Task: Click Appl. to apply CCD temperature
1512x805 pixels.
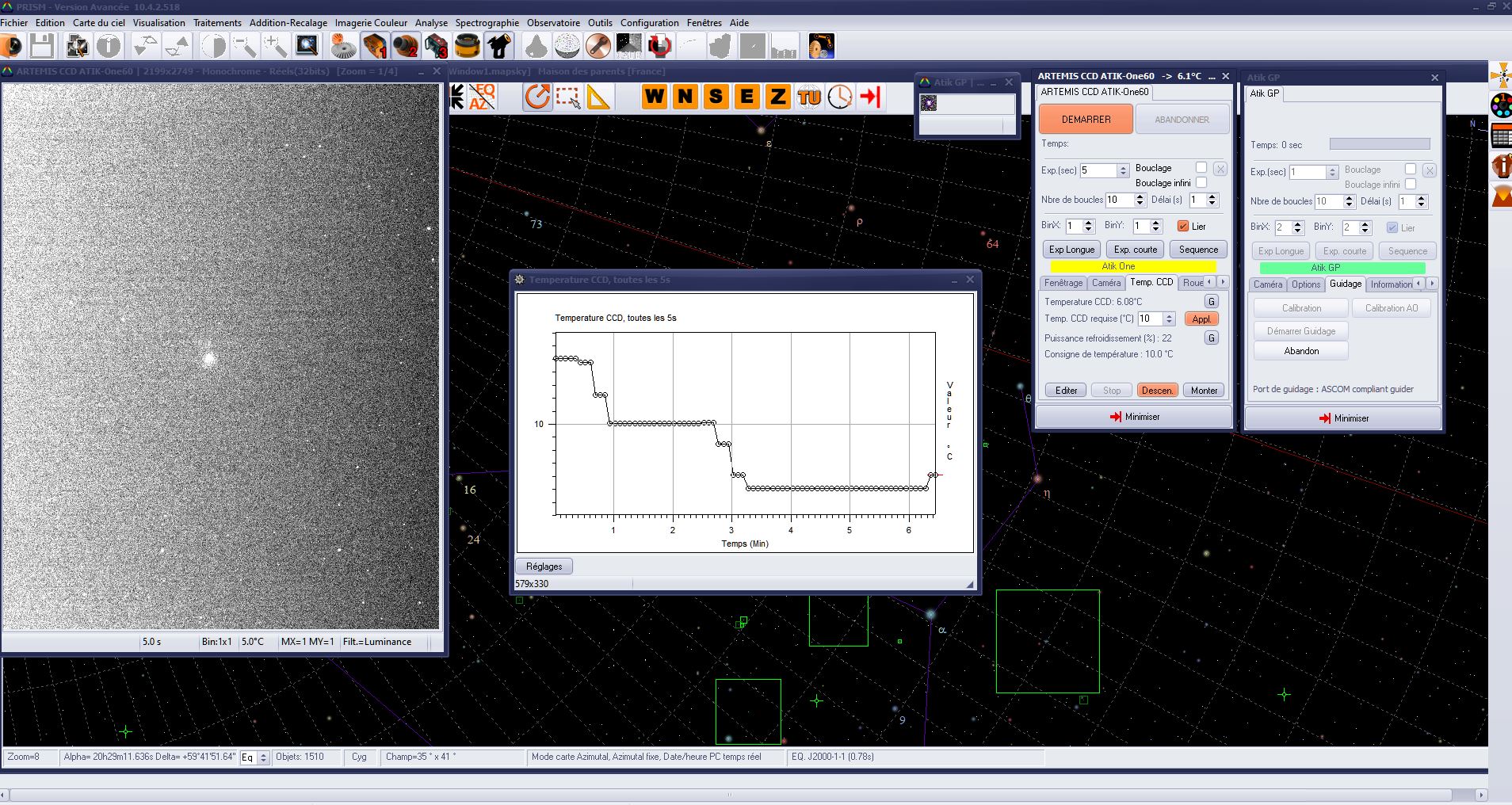Action: click(x=1201, y=319)
